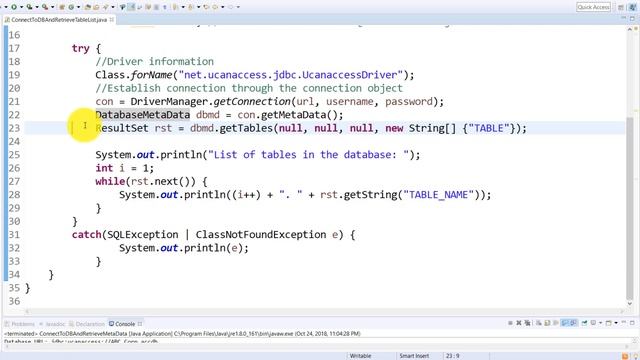Click ClassNotFoundException on line 31

click(x=261, y=235)
